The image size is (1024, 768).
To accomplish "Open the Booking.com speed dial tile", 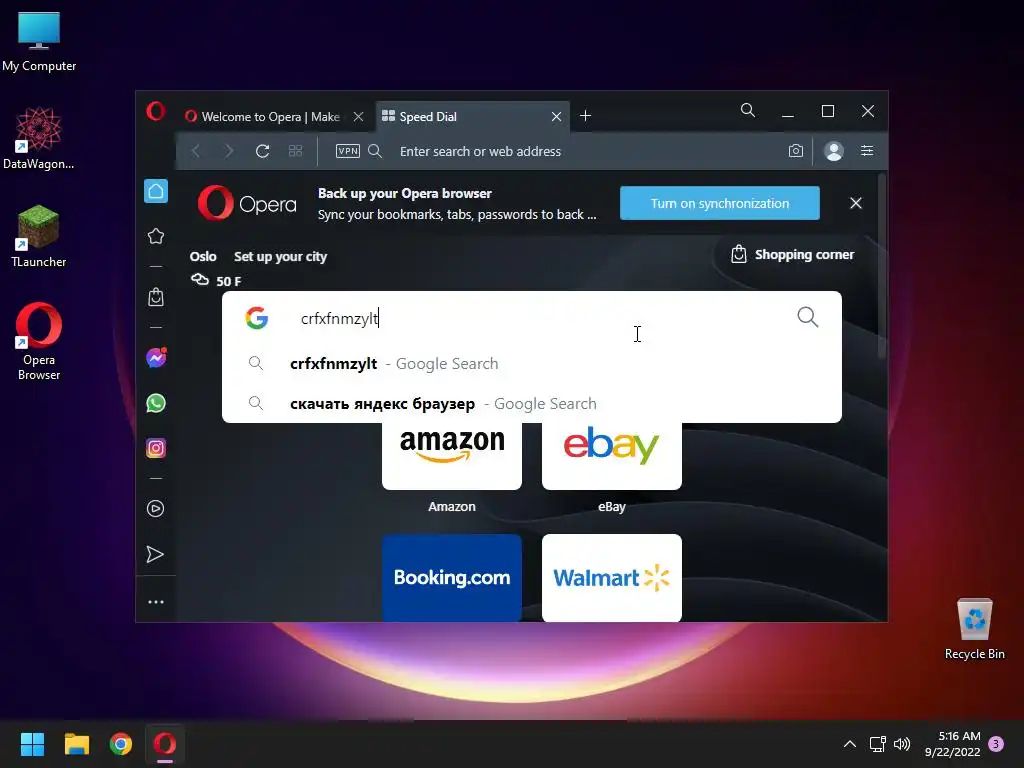I will (x=452, y=577).
